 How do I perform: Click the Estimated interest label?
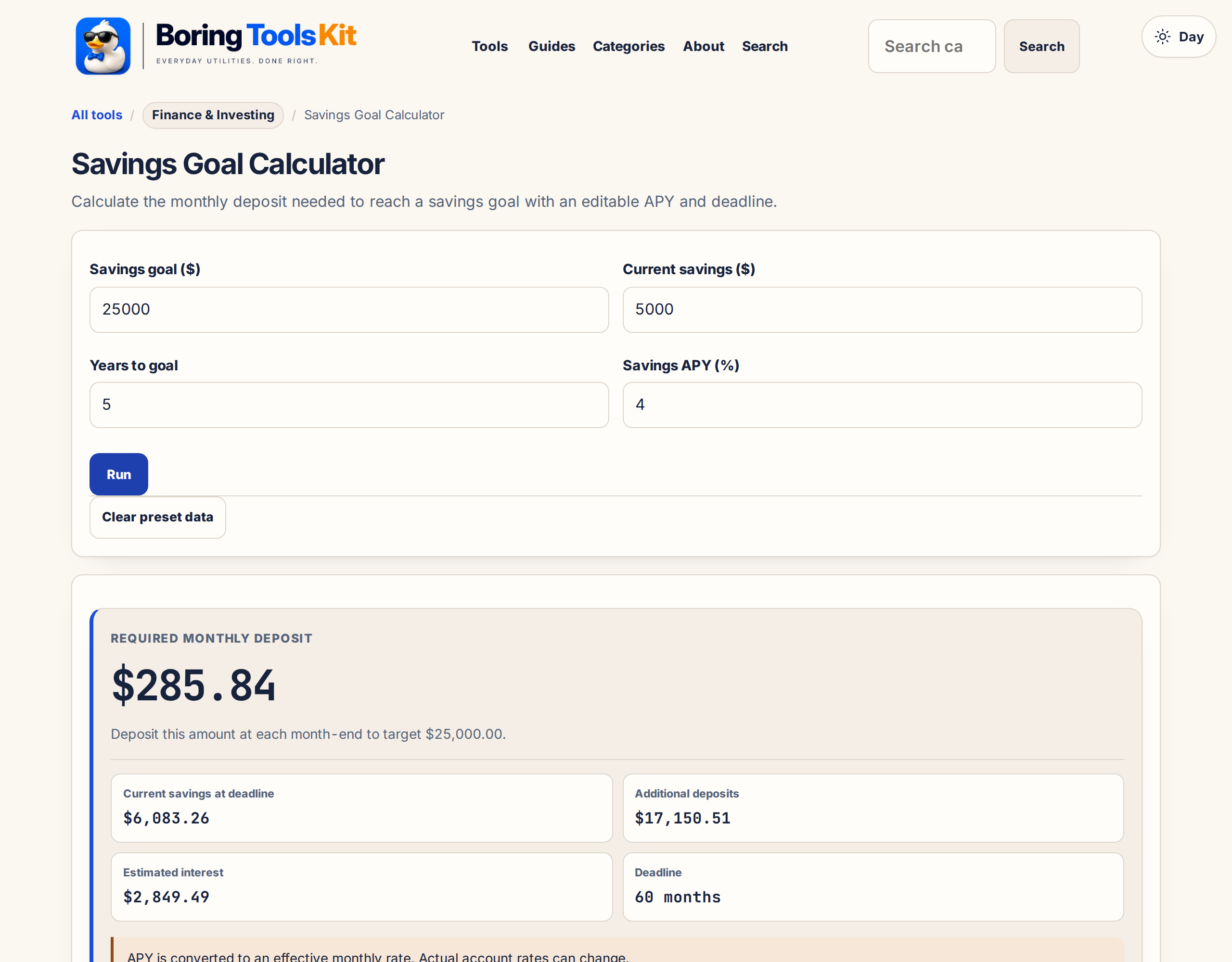point(173,873)
